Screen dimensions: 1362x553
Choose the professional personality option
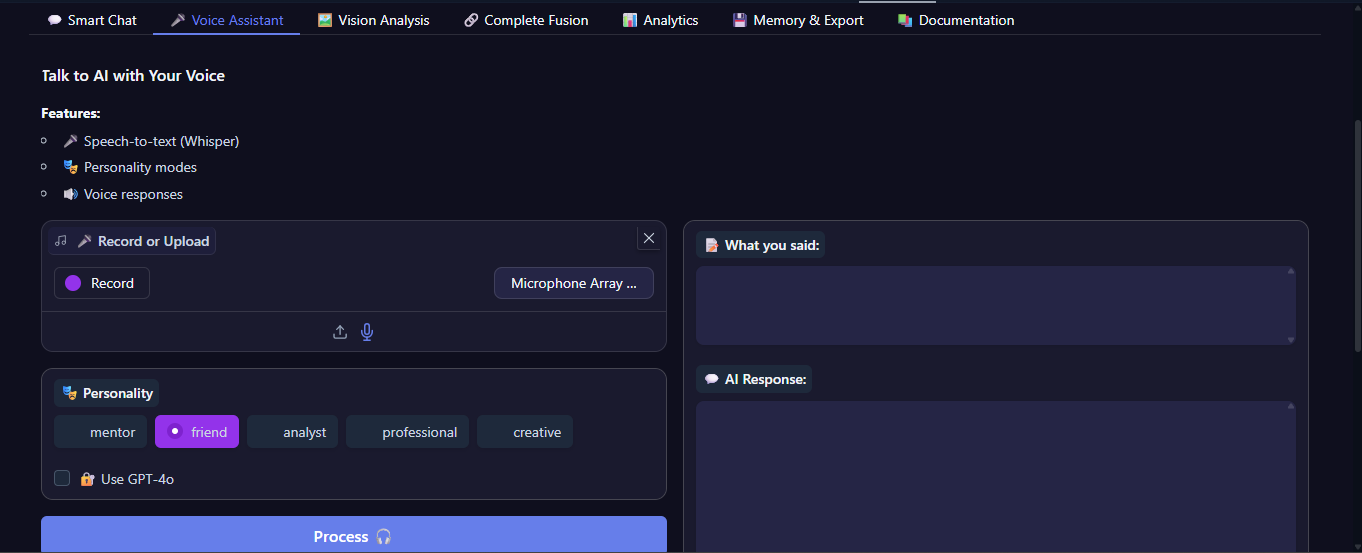coord(407,432)
